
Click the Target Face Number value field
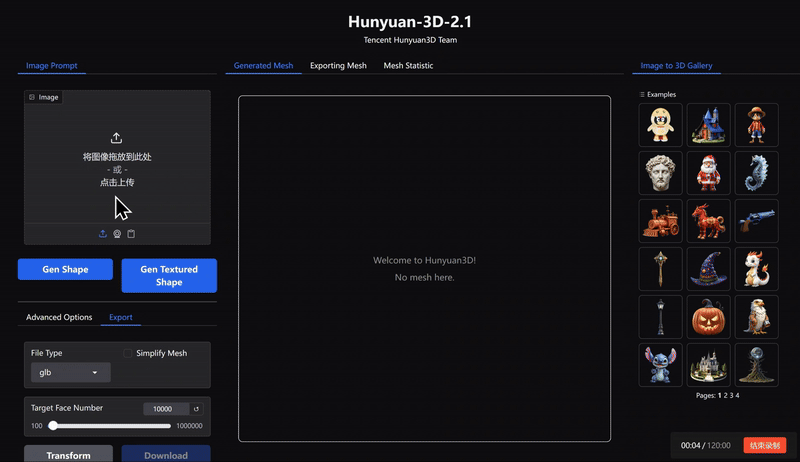[165, 409]
